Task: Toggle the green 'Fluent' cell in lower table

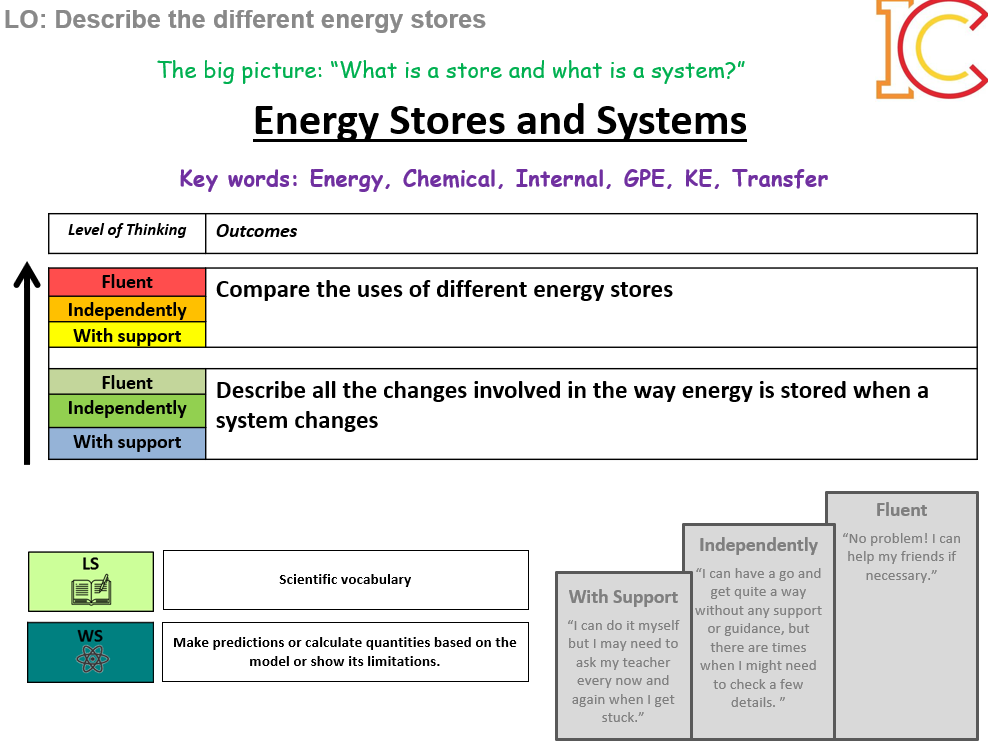Action: [127, 382]
